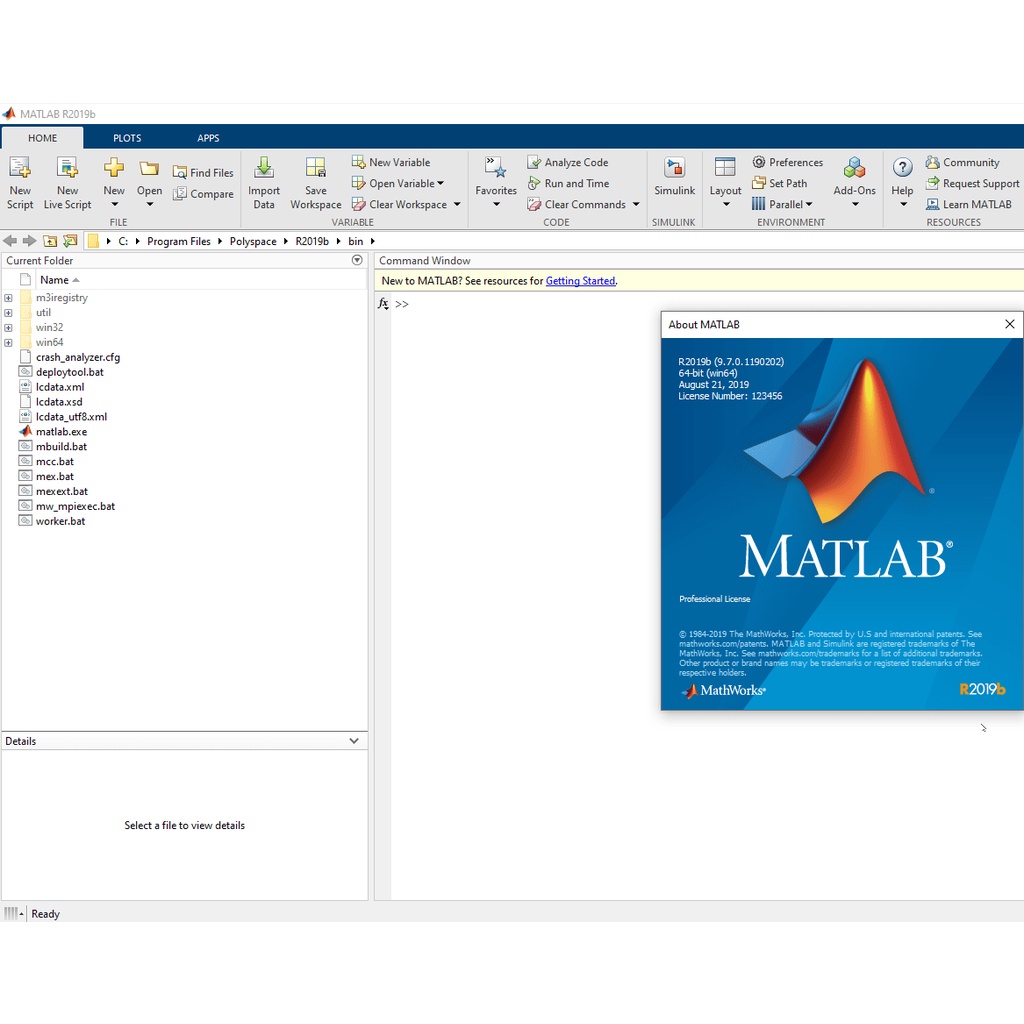The image size is (1024, 1024).
Task: Select mw_mpiexec.bat file
Action: 75,506
